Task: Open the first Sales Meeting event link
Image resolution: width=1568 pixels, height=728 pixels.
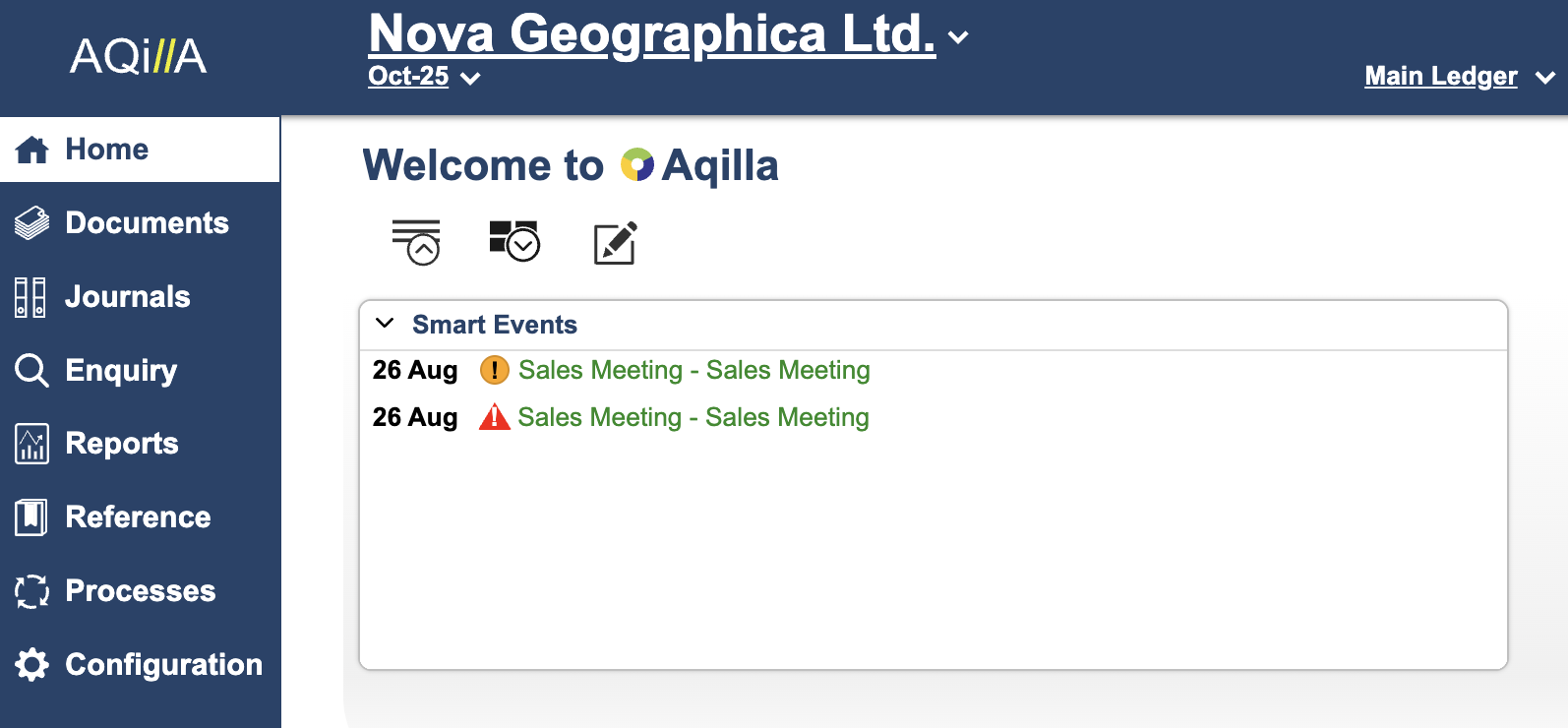Action: [x=694, y=370]
